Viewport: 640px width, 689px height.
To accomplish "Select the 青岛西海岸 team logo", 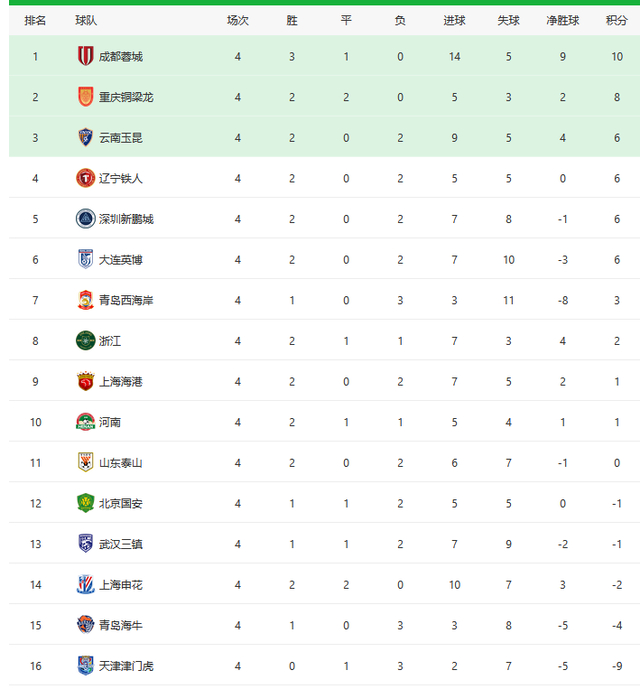I will [x=85, y=300].
